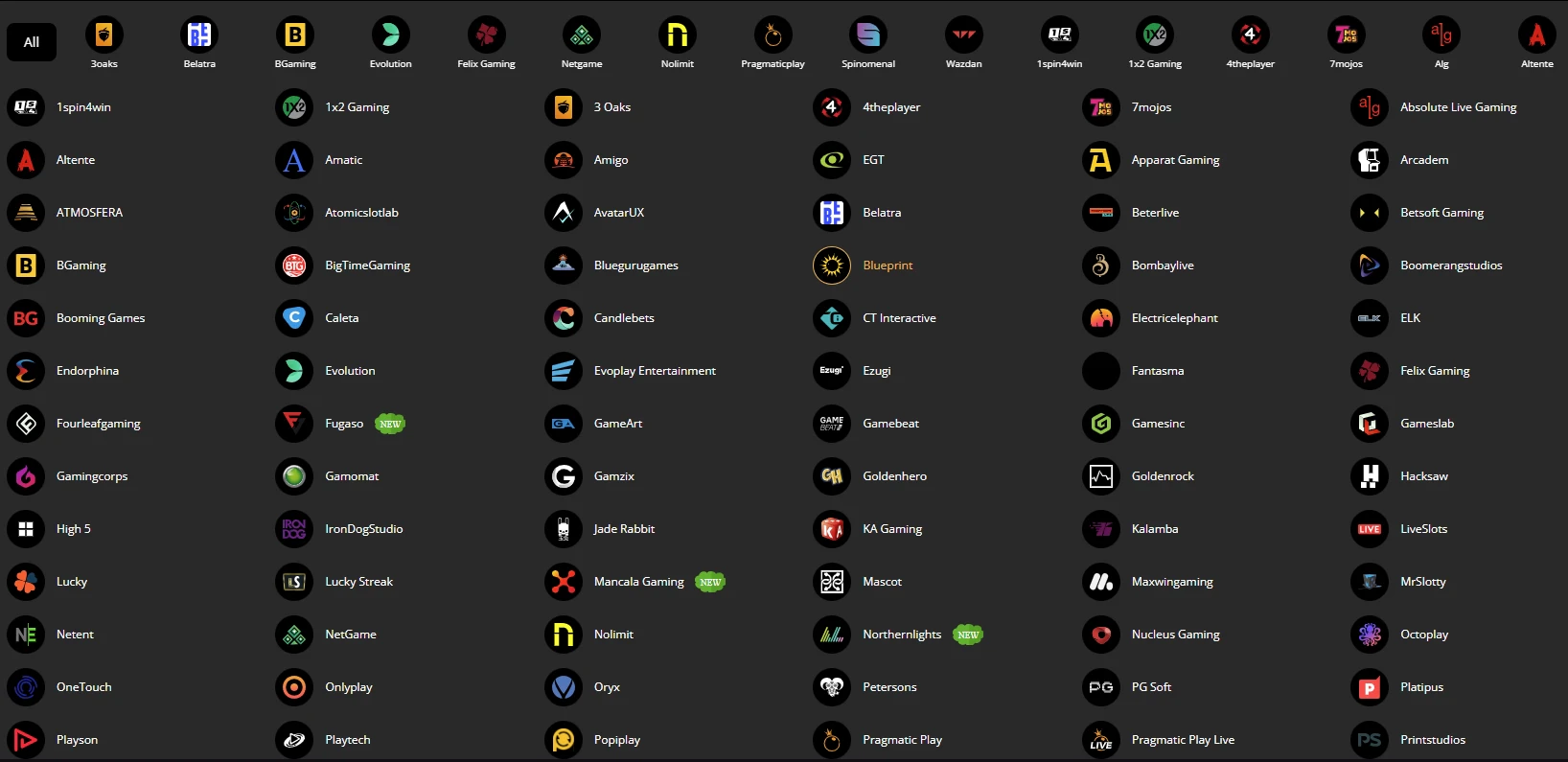Click the Onlyplay provider text
Screen dimensions: 1568x762
tap(349, 687)
